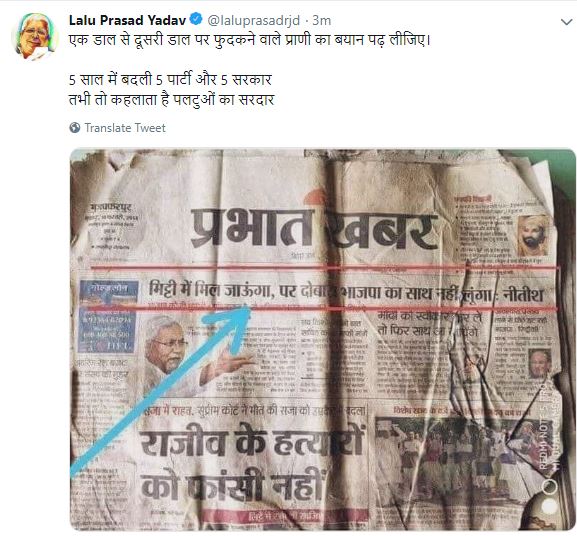Click the blue verified badge
The image size is (577, 536).
tap(196, 19)
